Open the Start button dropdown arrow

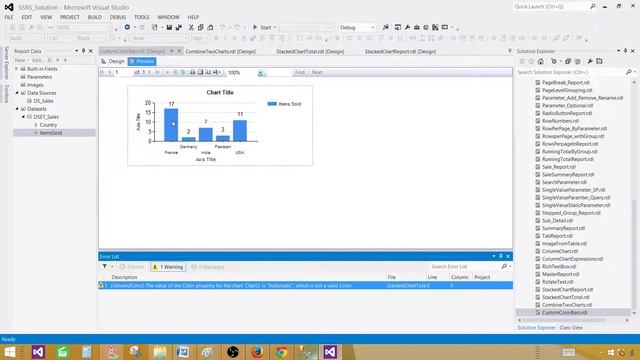(x=275, y=27)
